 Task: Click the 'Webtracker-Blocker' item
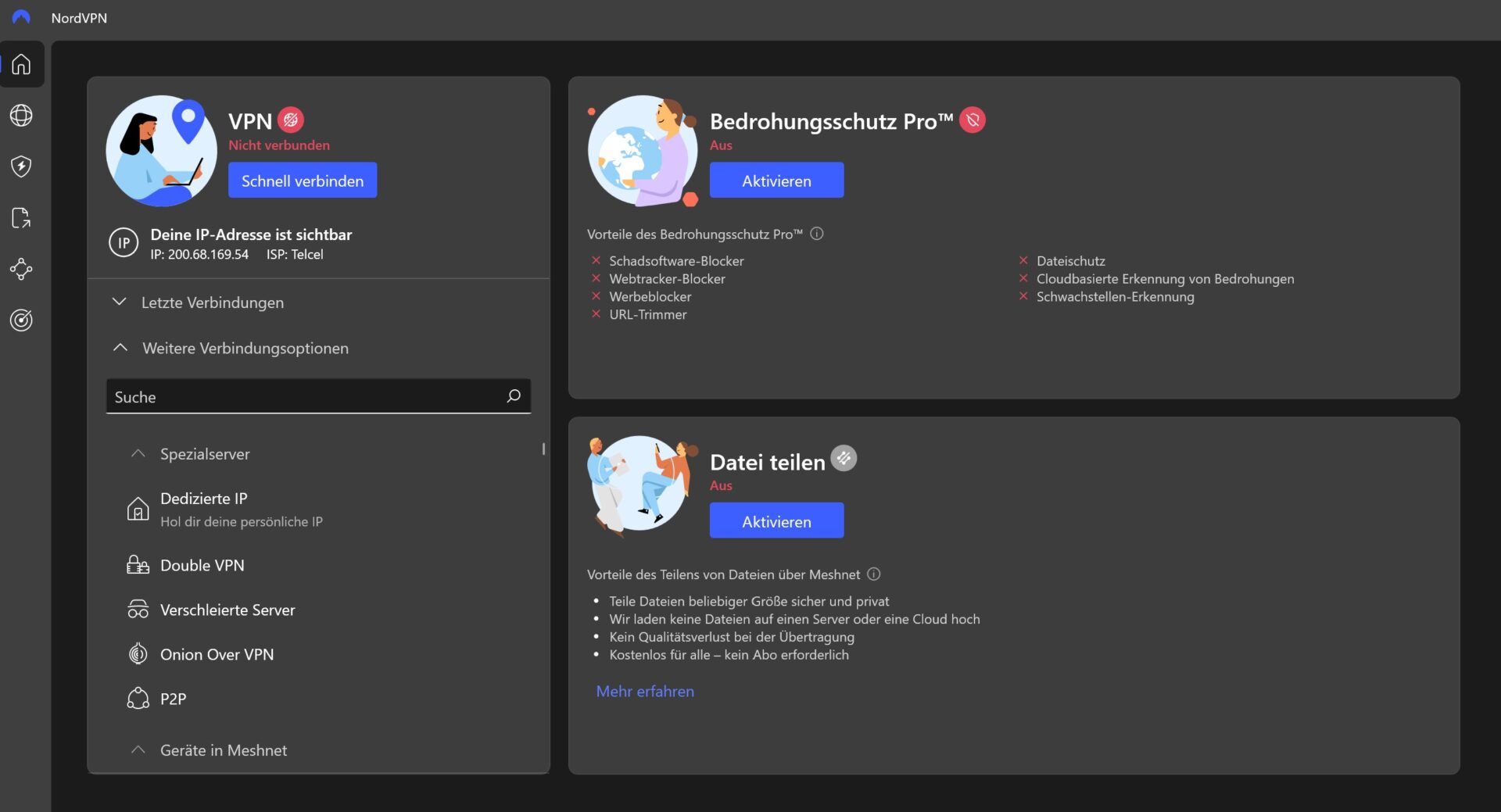coord(667,279)
